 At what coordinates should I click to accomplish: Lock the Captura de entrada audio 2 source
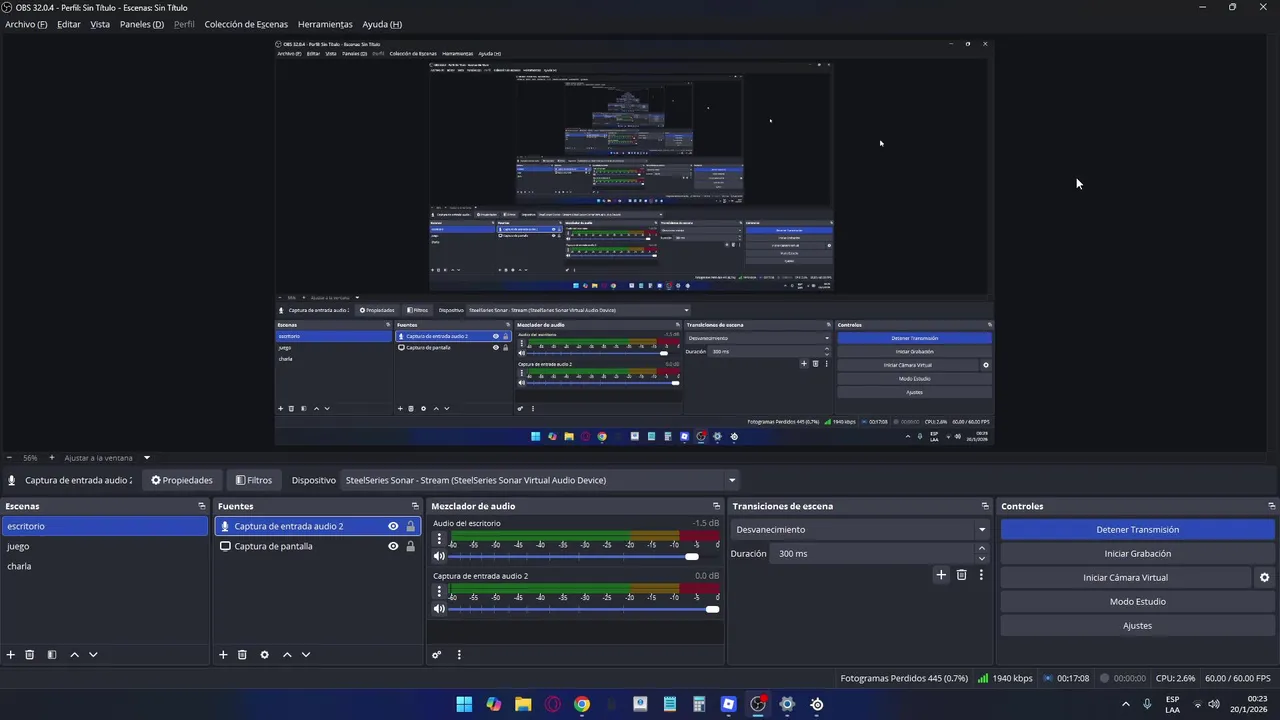click(x=410, y=526)
